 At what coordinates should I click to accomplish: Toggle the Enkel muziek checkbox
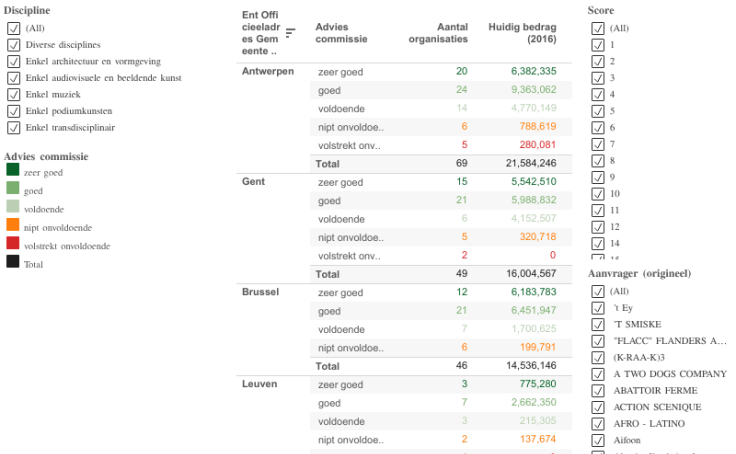[x=14, y=94]
